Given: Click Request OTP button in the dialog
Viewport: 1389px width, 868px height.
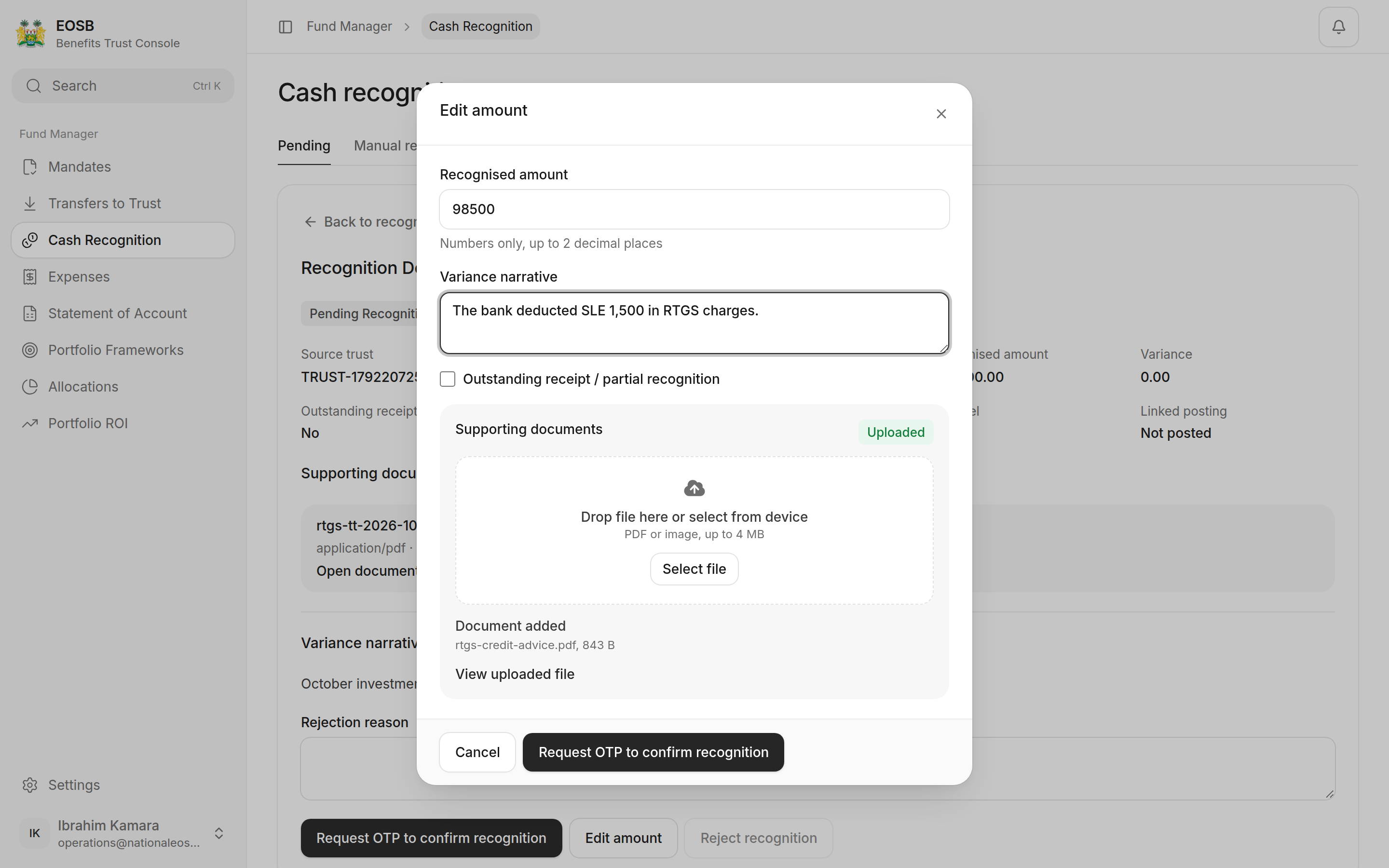Looking at the screenshot, I should point(653,752).
